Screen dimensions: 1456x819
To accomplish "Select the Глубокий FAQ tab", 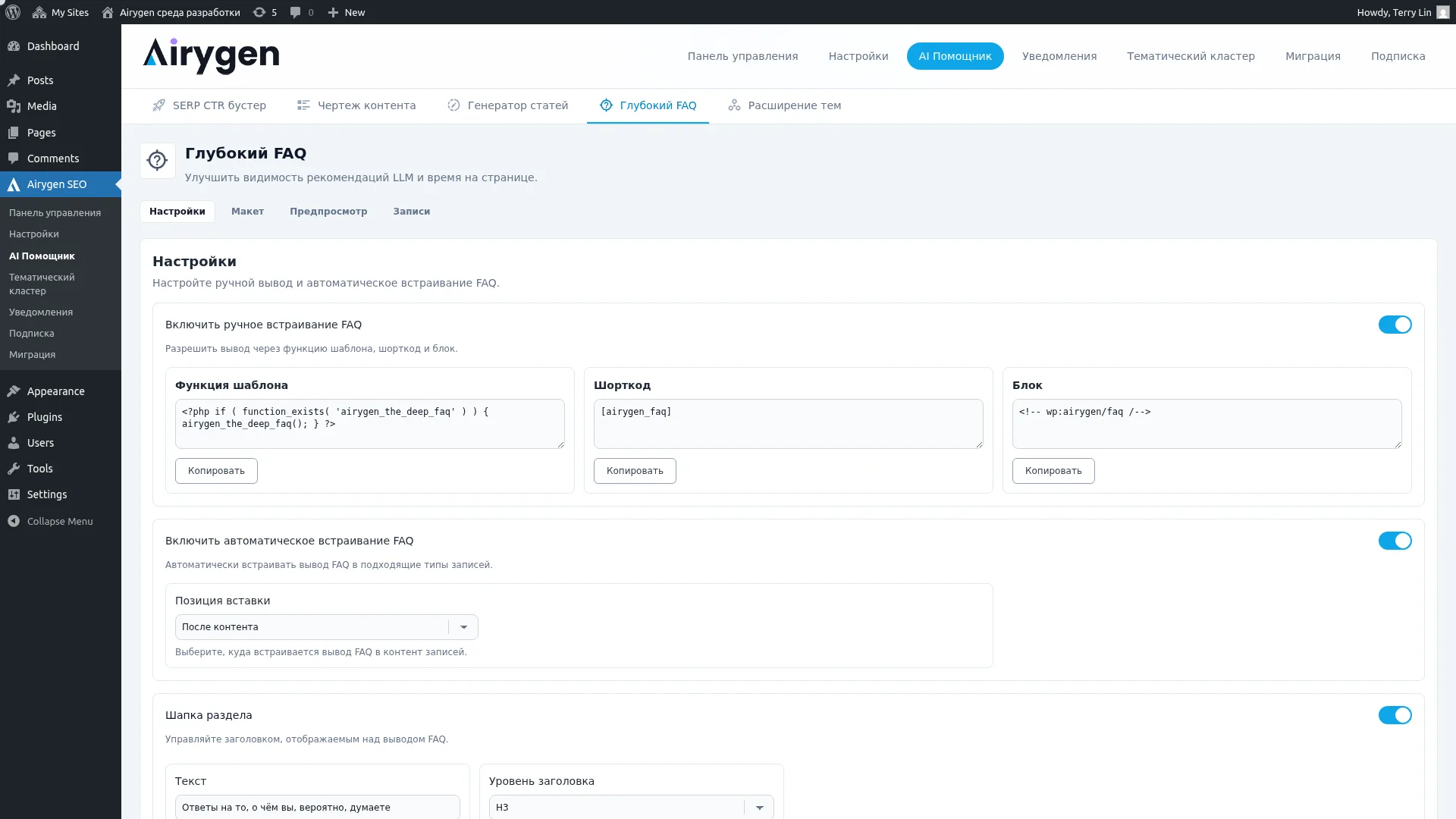I will pyautogui.click(x=648, y=105).
